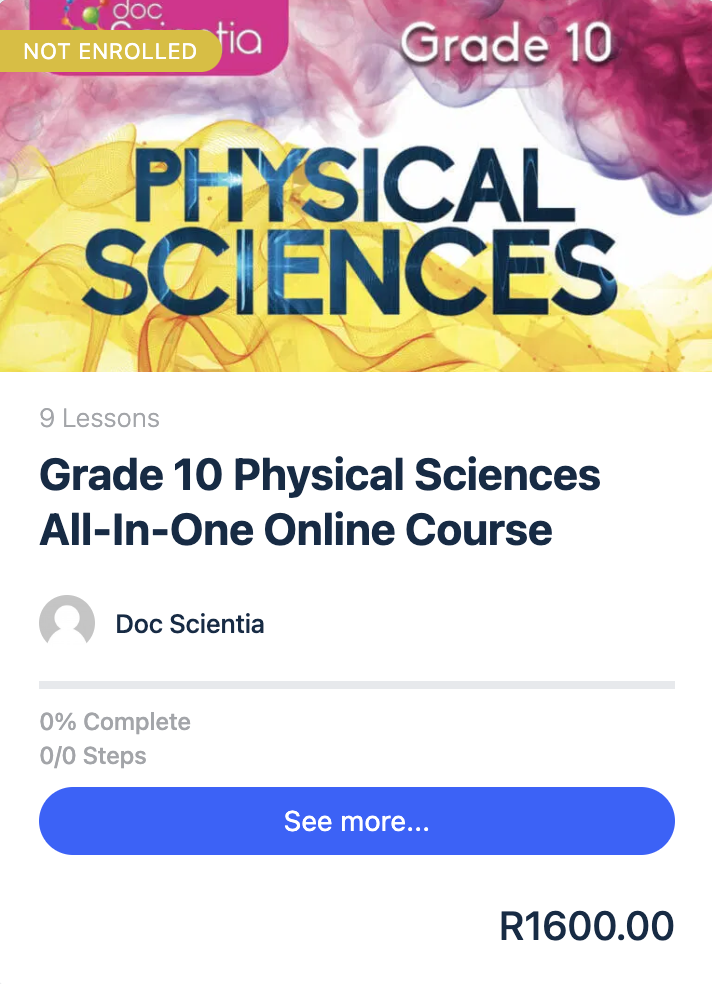Viewport: 712px width, 984px height.
Task: Click the 0/0 Steps text
Action: 93,756
